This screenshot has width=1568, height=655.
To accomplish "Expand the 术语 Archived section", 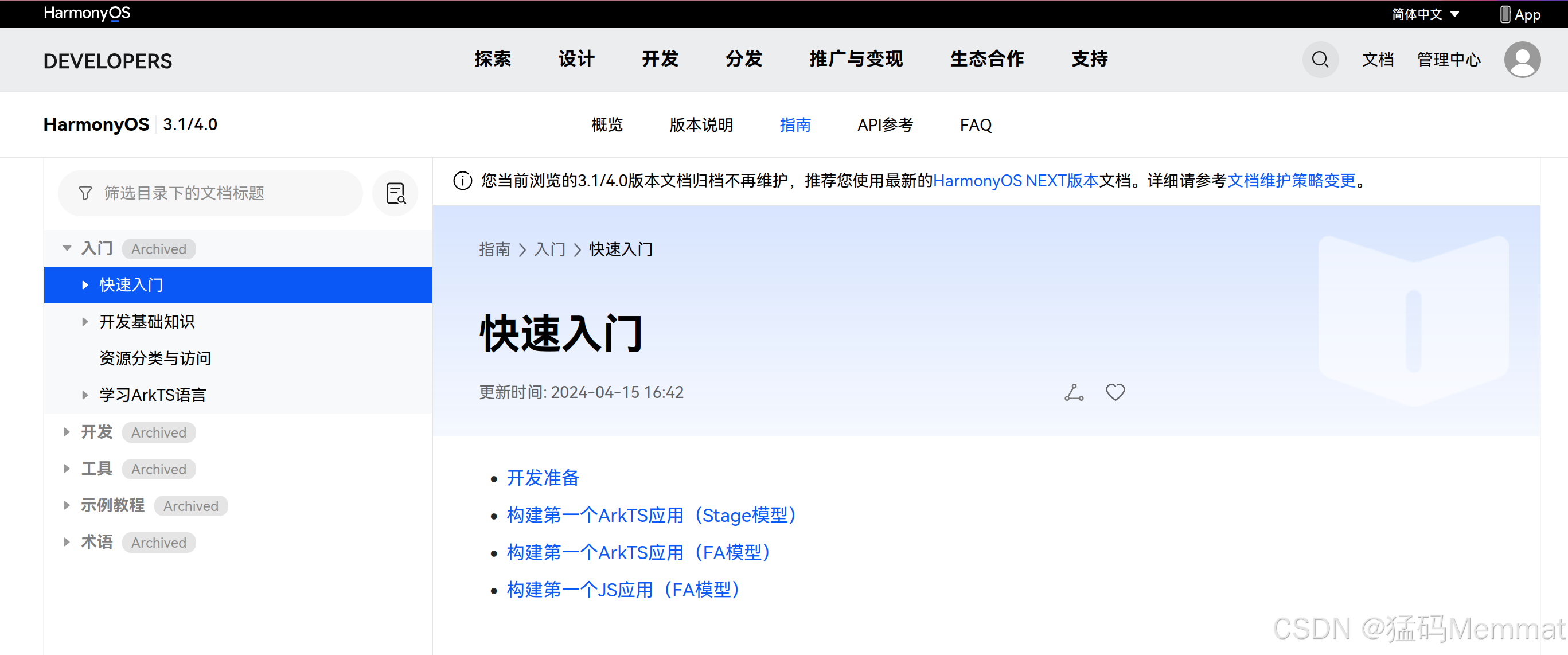I will [67, 542].
